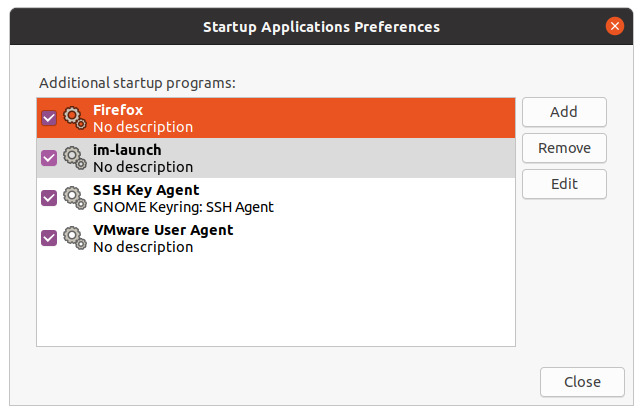Click GNOME Keyring: SSH Agent description text
The height and width of the screenshot is (415, 643).
click(183, 207)
